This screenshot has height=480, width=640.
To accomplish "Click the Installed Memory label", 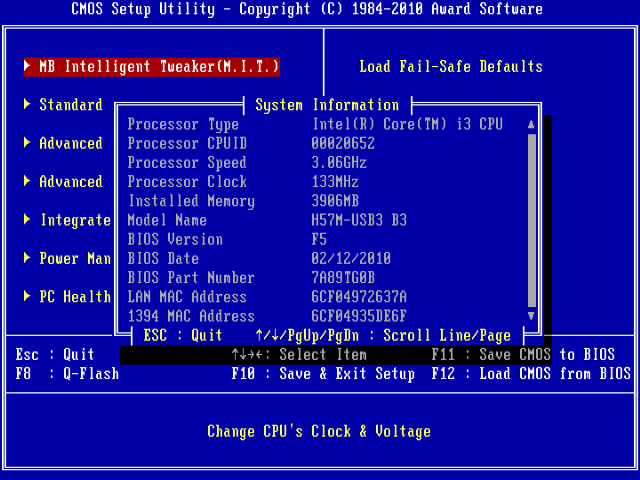I will coord(191,201).
